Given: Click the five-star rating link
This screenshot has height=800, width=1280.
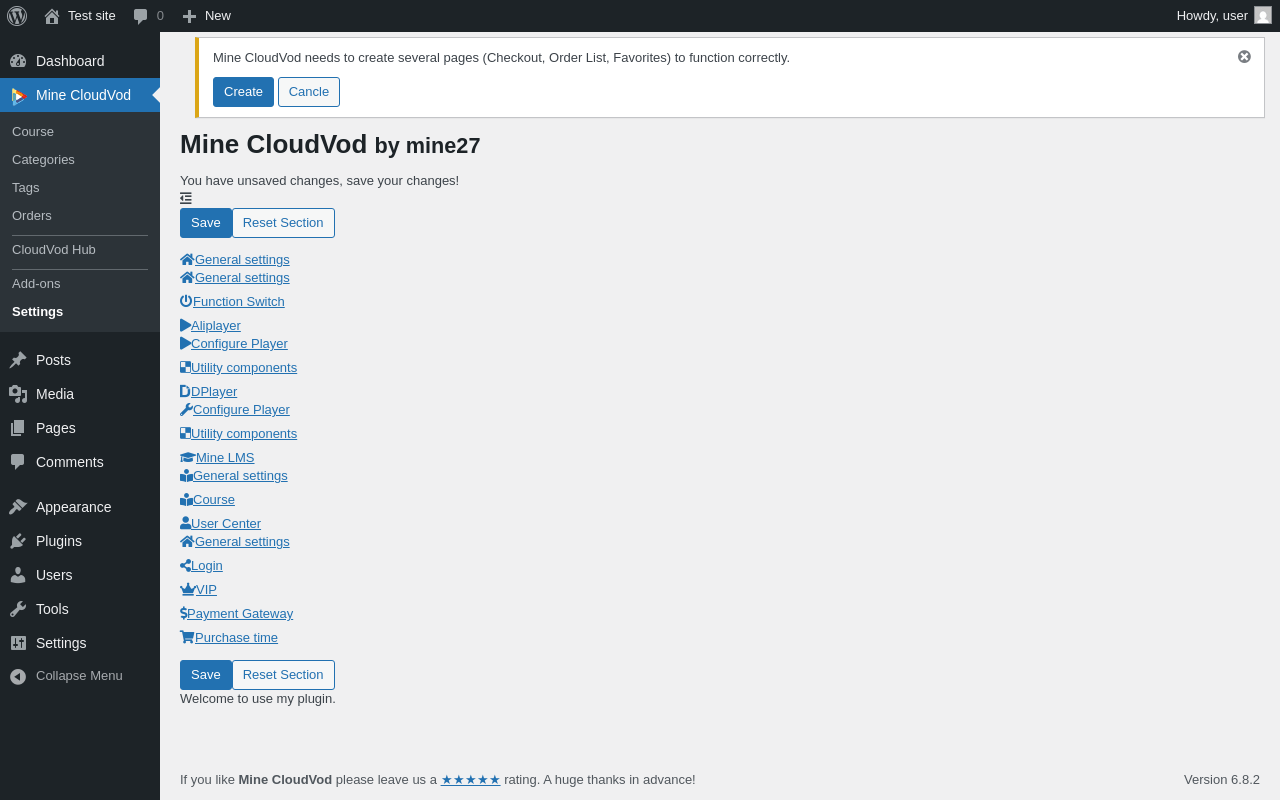Looking at the screenshot, I should [471, 779].
